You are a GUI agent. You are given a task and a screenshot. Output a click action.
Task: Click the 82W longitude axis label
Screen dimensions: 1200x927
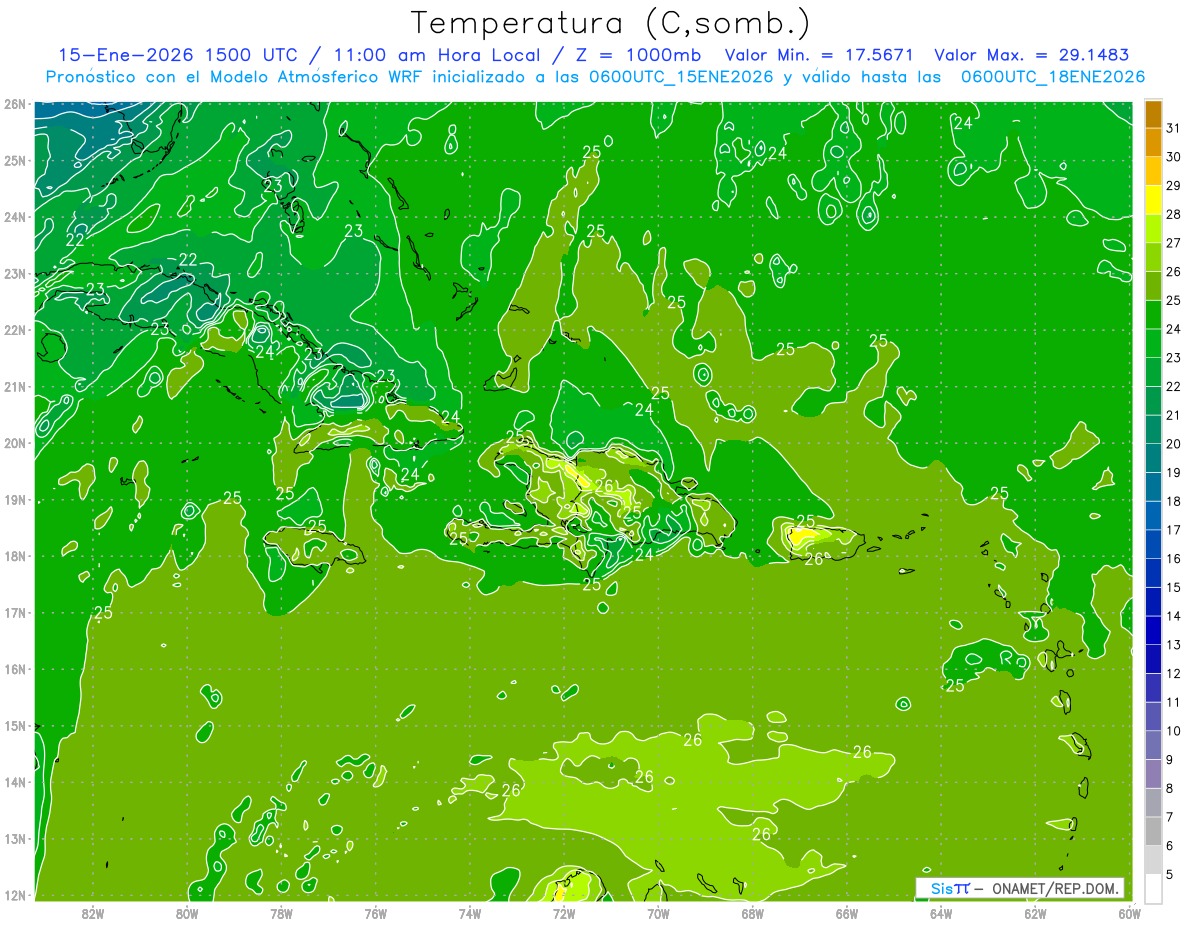(92, 913)
